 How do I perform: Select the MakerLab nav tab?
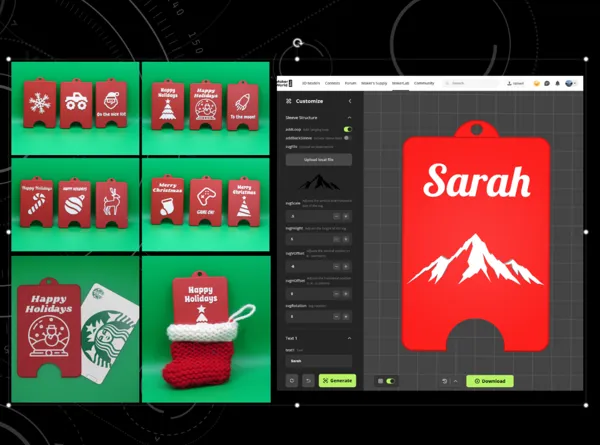tap(400, 83)
